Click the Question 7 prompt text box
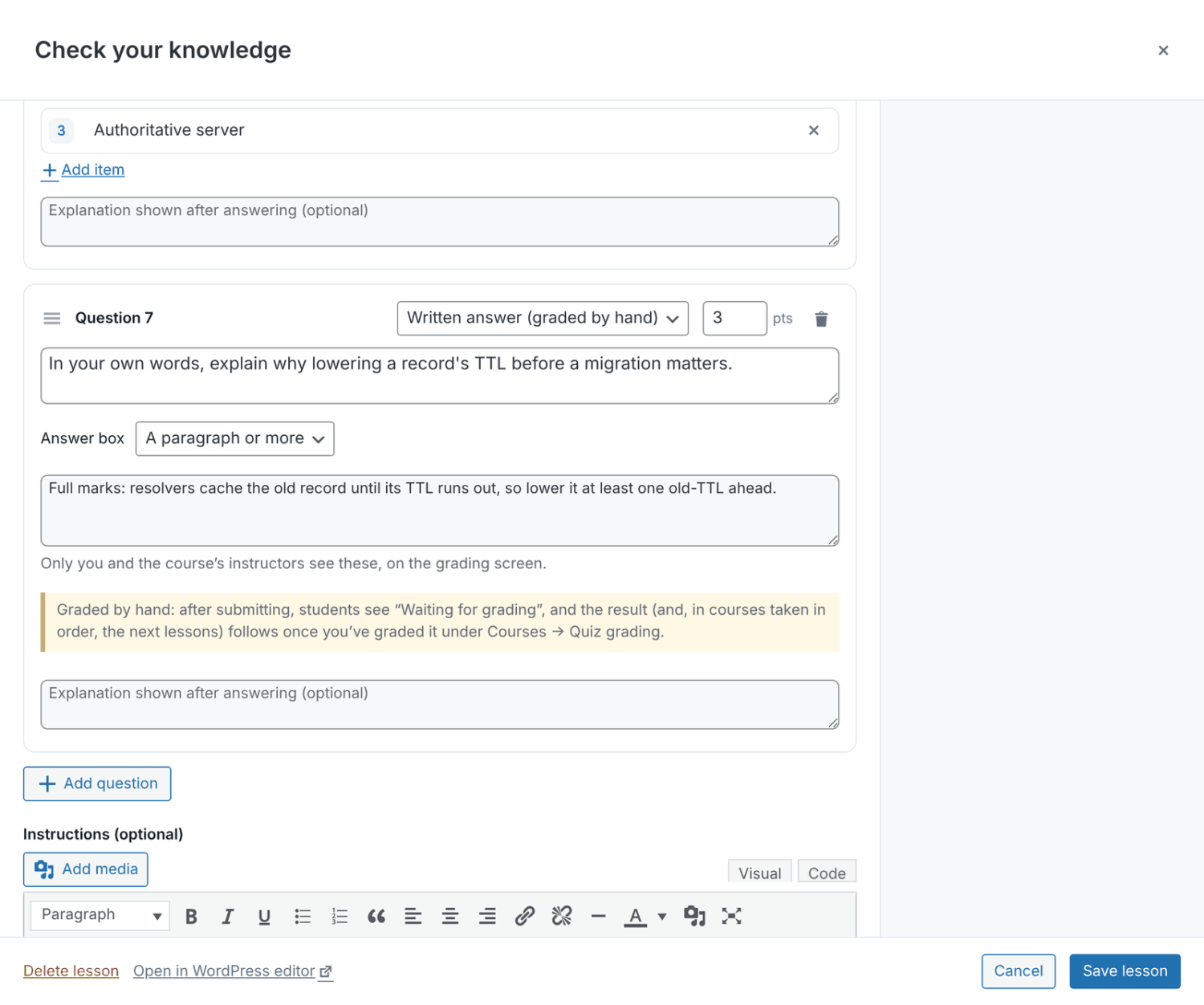 tap(440, 376)
